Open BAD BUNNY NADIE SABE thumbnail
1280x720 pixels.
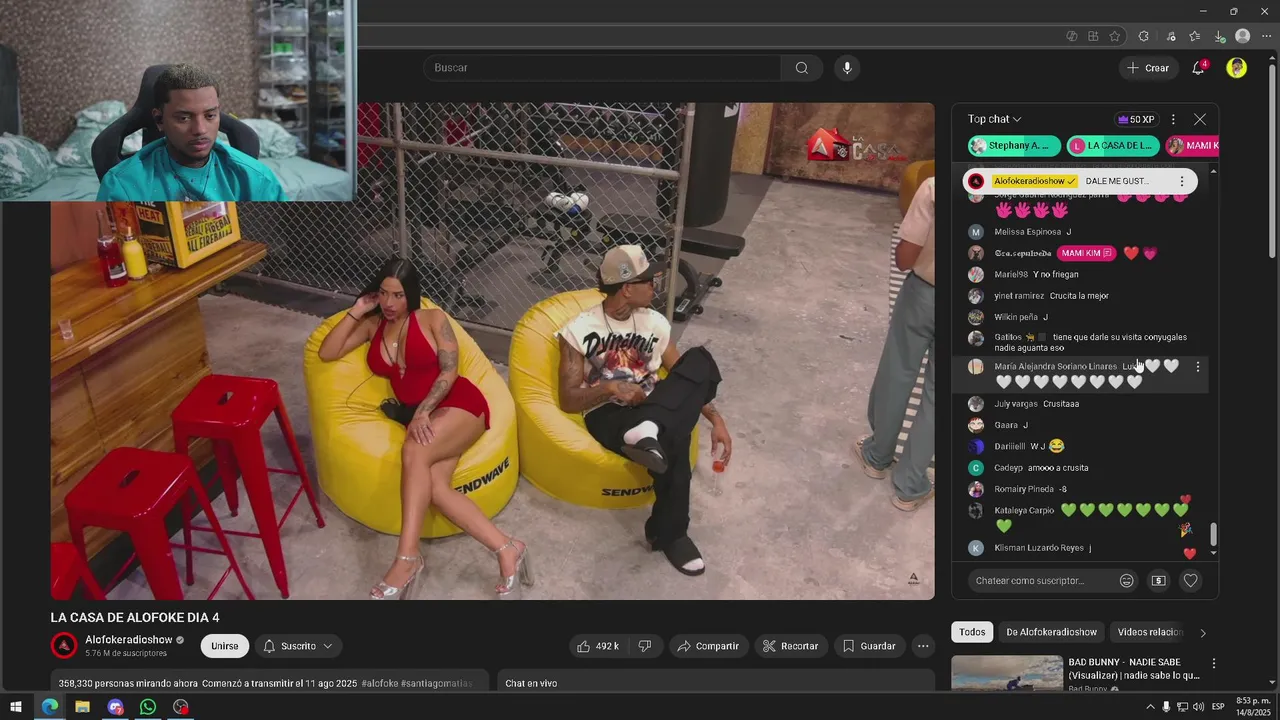pos(1007,673)
